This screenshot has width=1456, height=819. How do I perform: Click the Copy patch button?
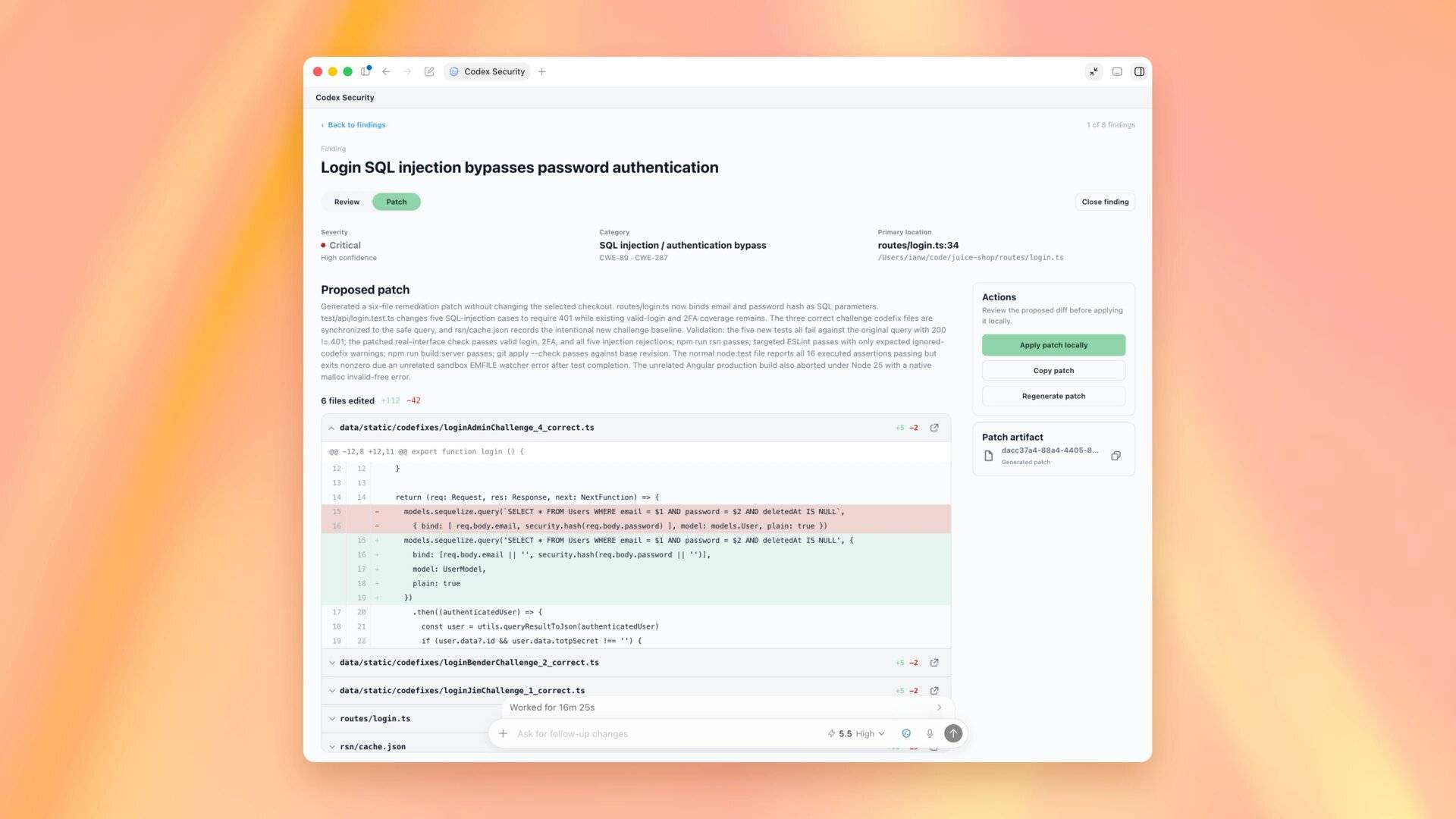[1053, 371]
